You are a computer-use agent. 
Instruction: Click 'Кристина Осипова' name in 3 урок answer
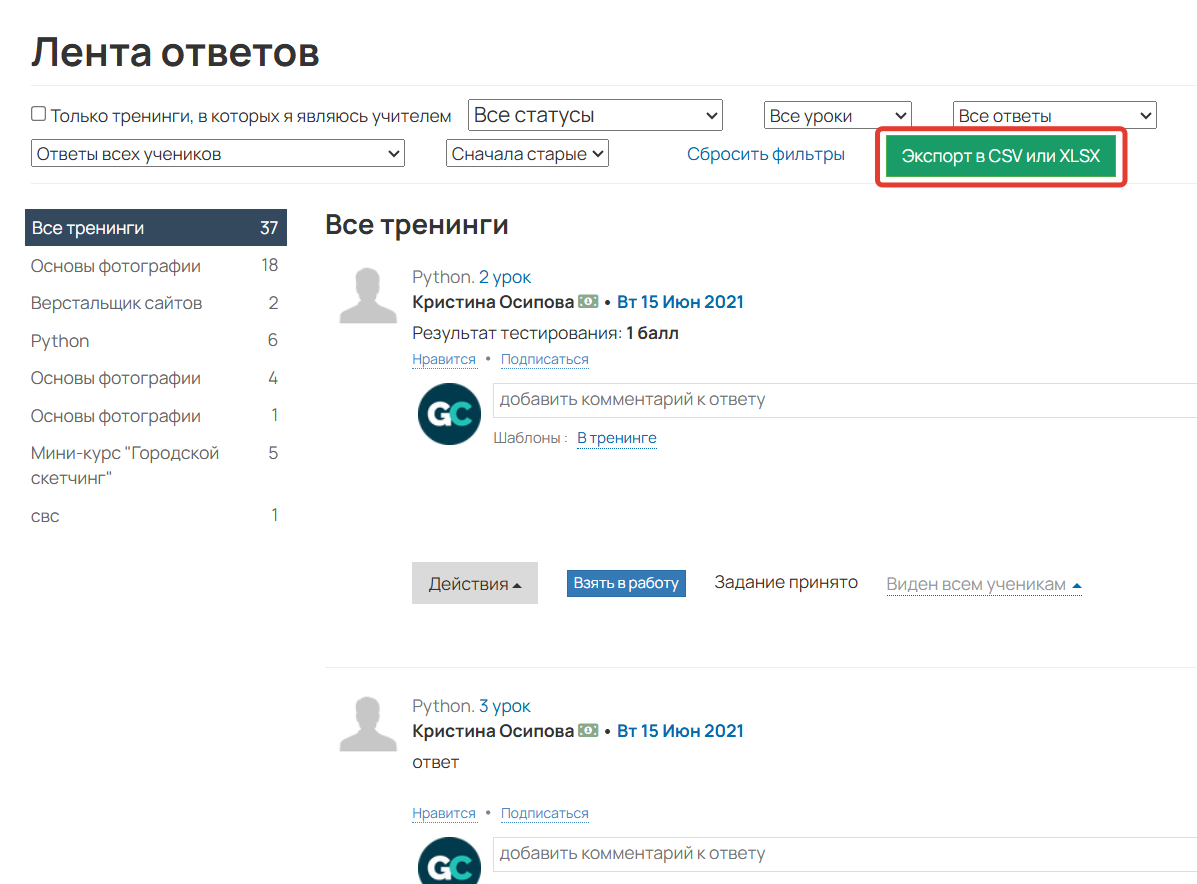[x=493, y=731]
